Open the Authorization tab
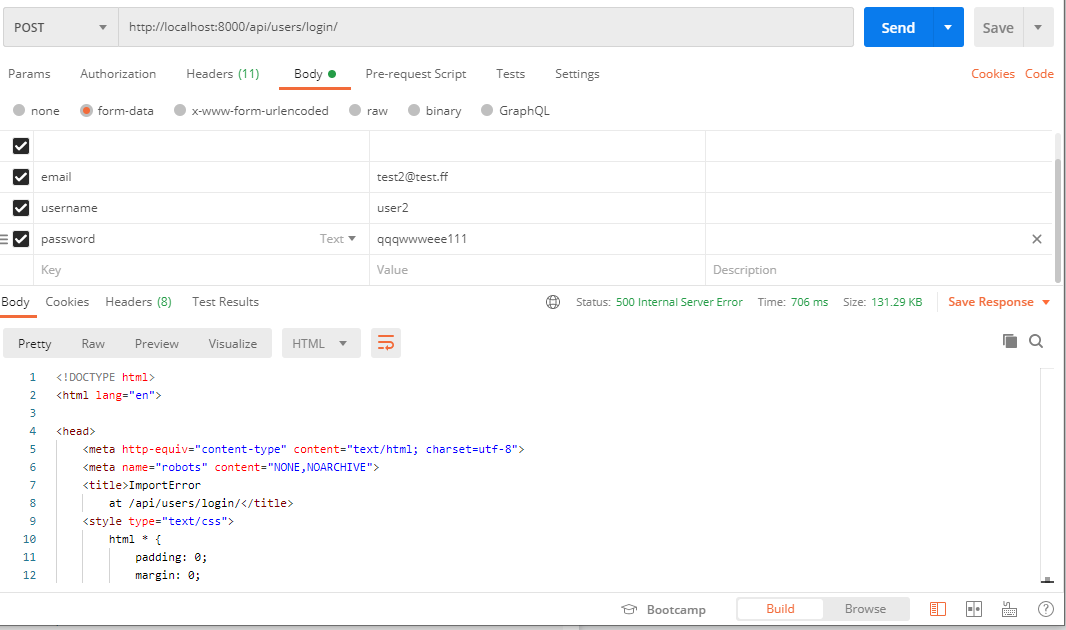Screen dimensions: 1066x630 [x=118, y=73]
